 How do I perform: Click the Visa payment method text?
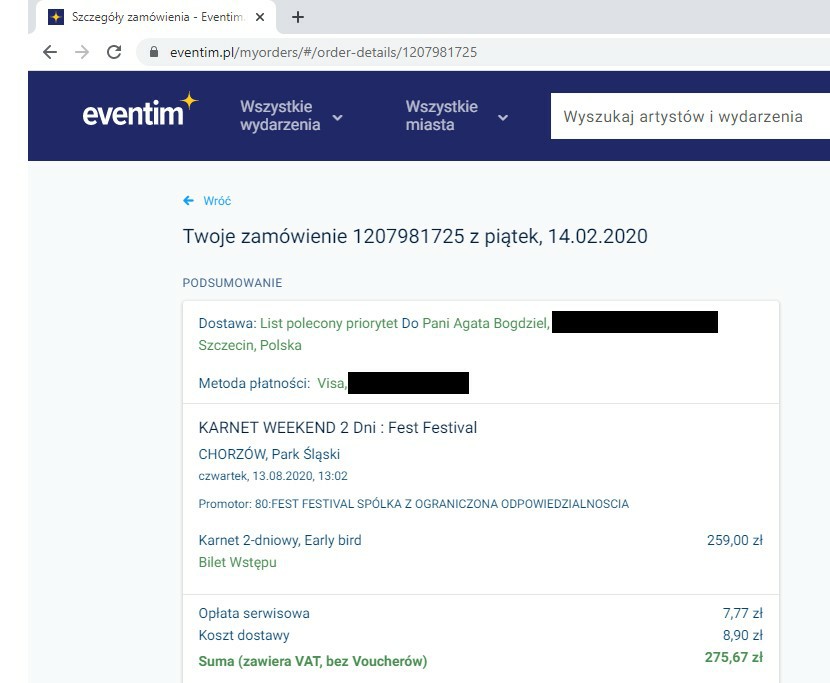coord(332,383)
